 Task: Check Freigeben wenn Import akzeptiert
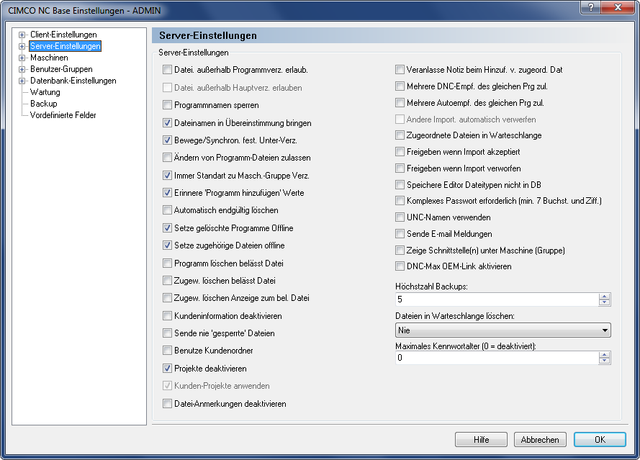(x=400, y=152)
